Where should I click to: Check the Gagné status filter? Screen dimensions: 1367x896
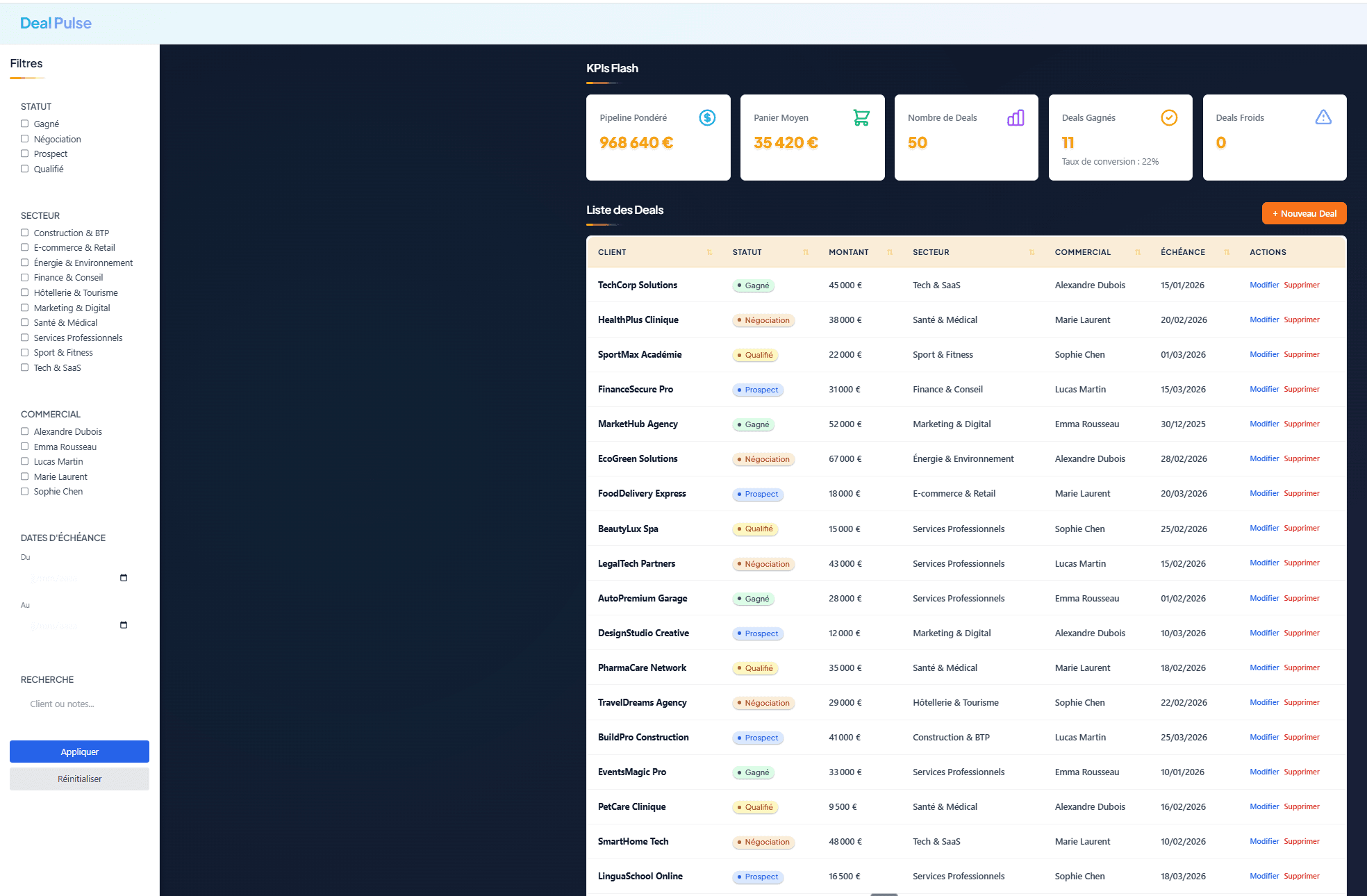(x=24, y=124)
